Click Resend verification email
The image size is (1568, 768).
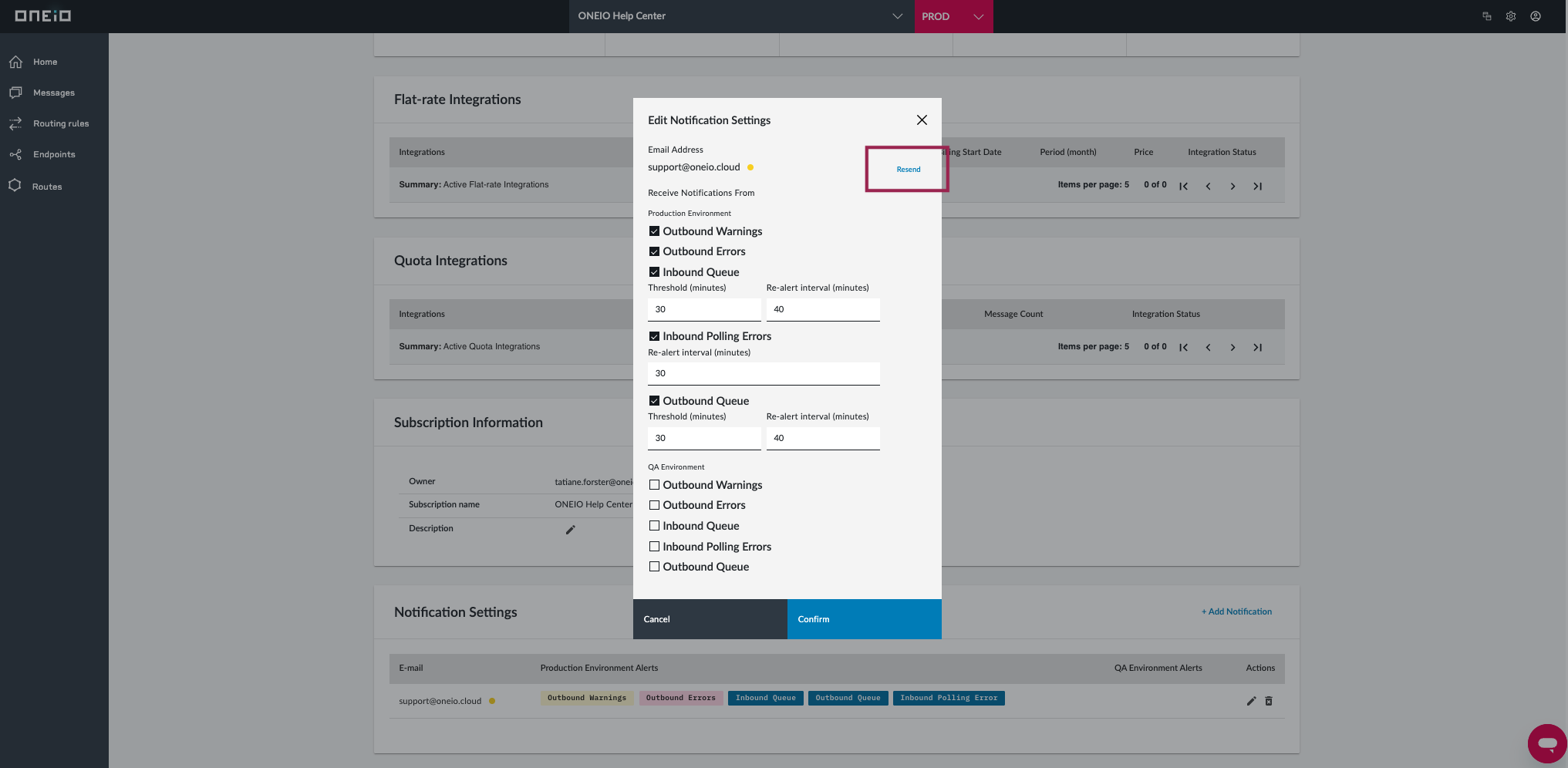pos(908,170)
